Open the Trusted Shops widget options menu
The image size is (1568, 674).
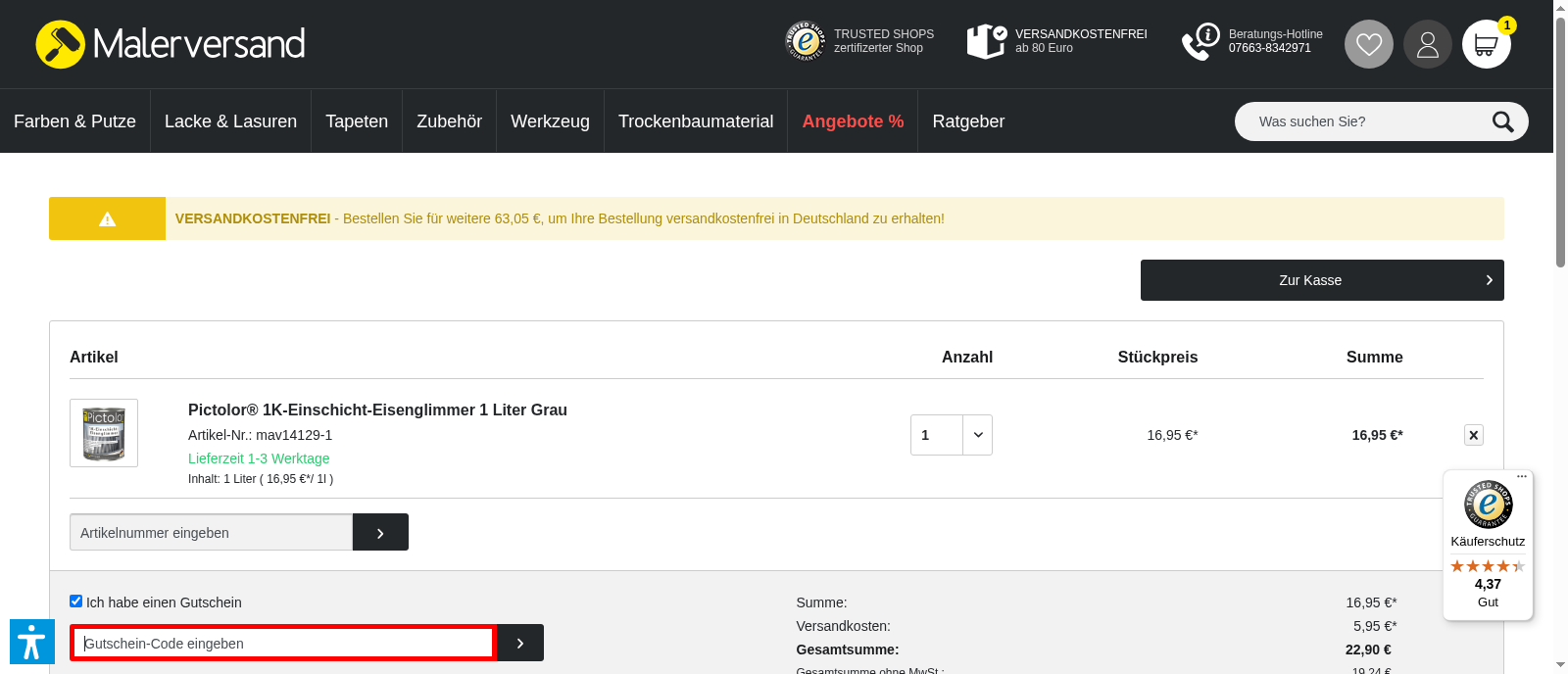[x=1522, y=477]
